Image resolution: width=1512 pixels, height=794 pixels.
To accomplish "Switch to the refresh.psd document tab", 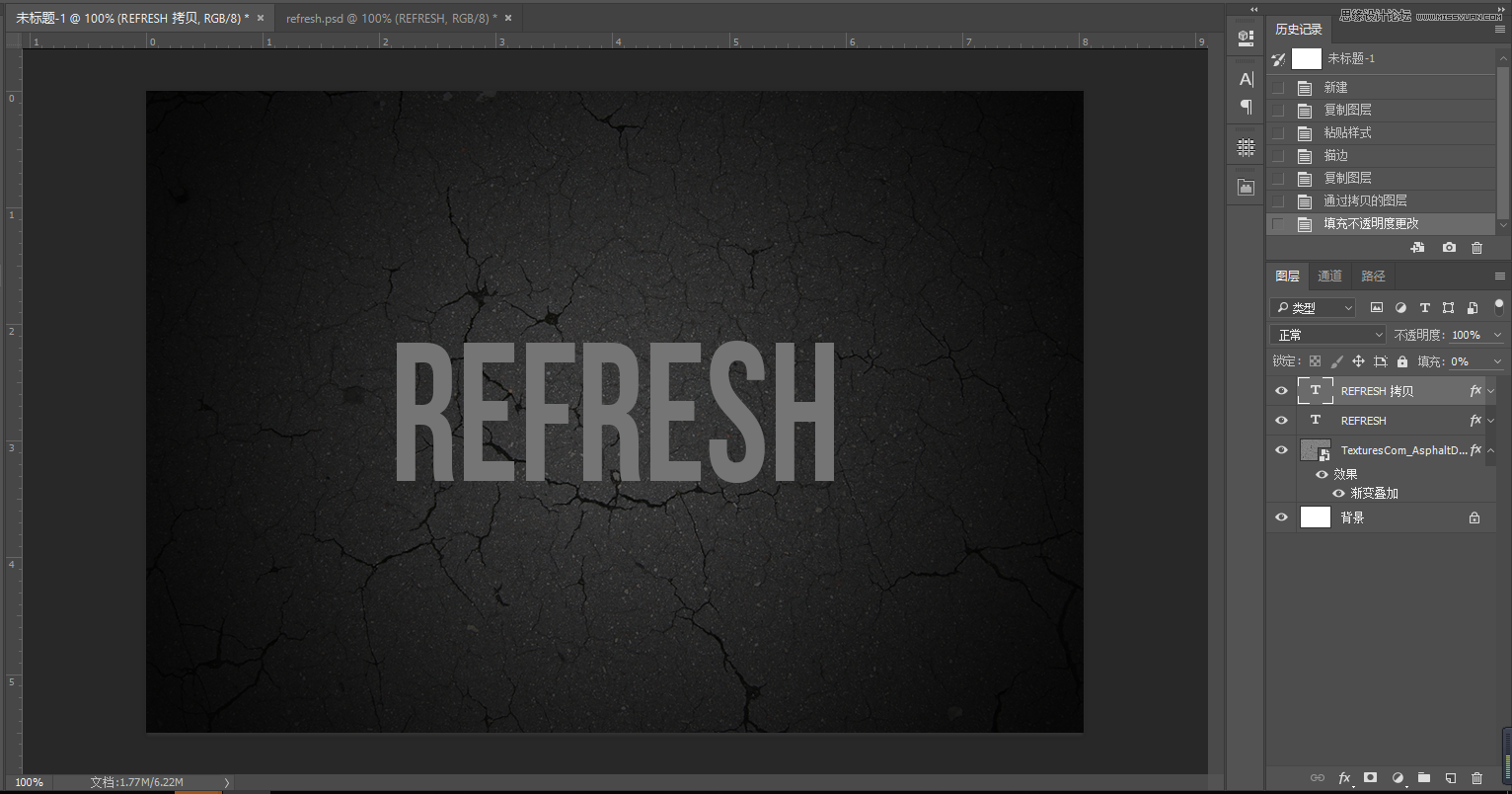I will [390, 18].
